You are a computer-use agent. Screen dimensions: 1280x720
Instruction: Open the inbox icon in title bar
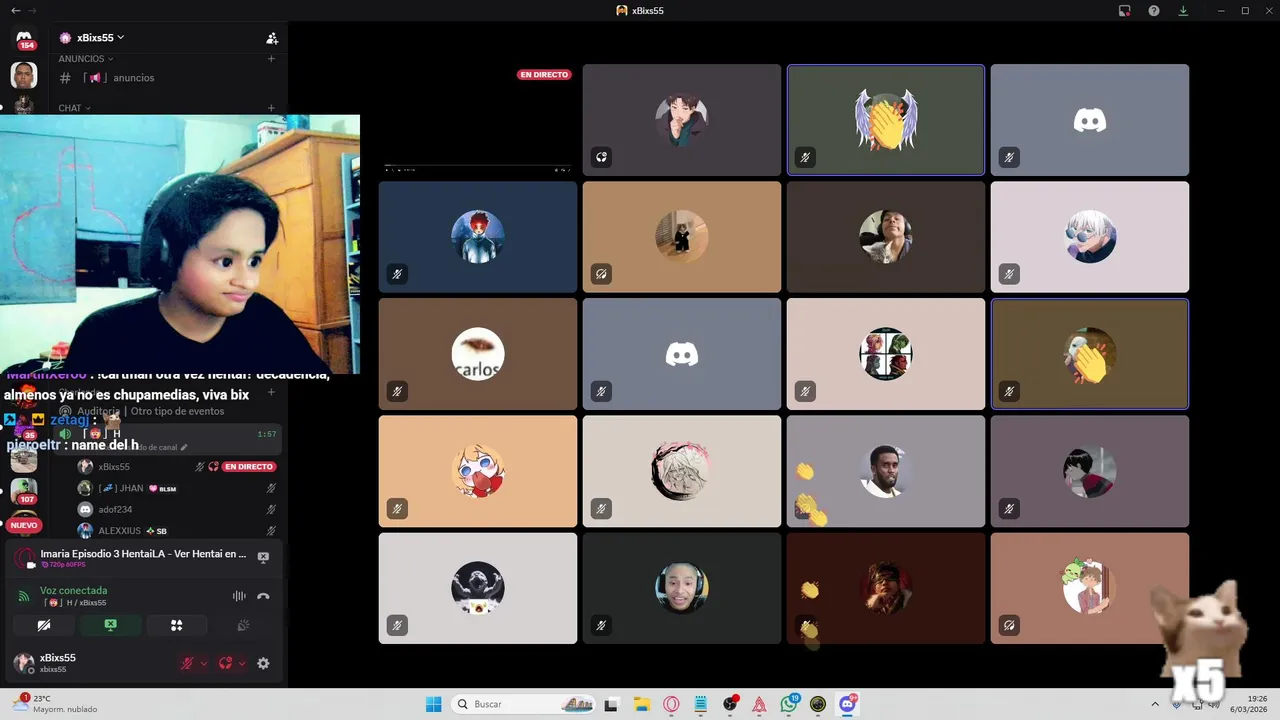pos(1125,10)
